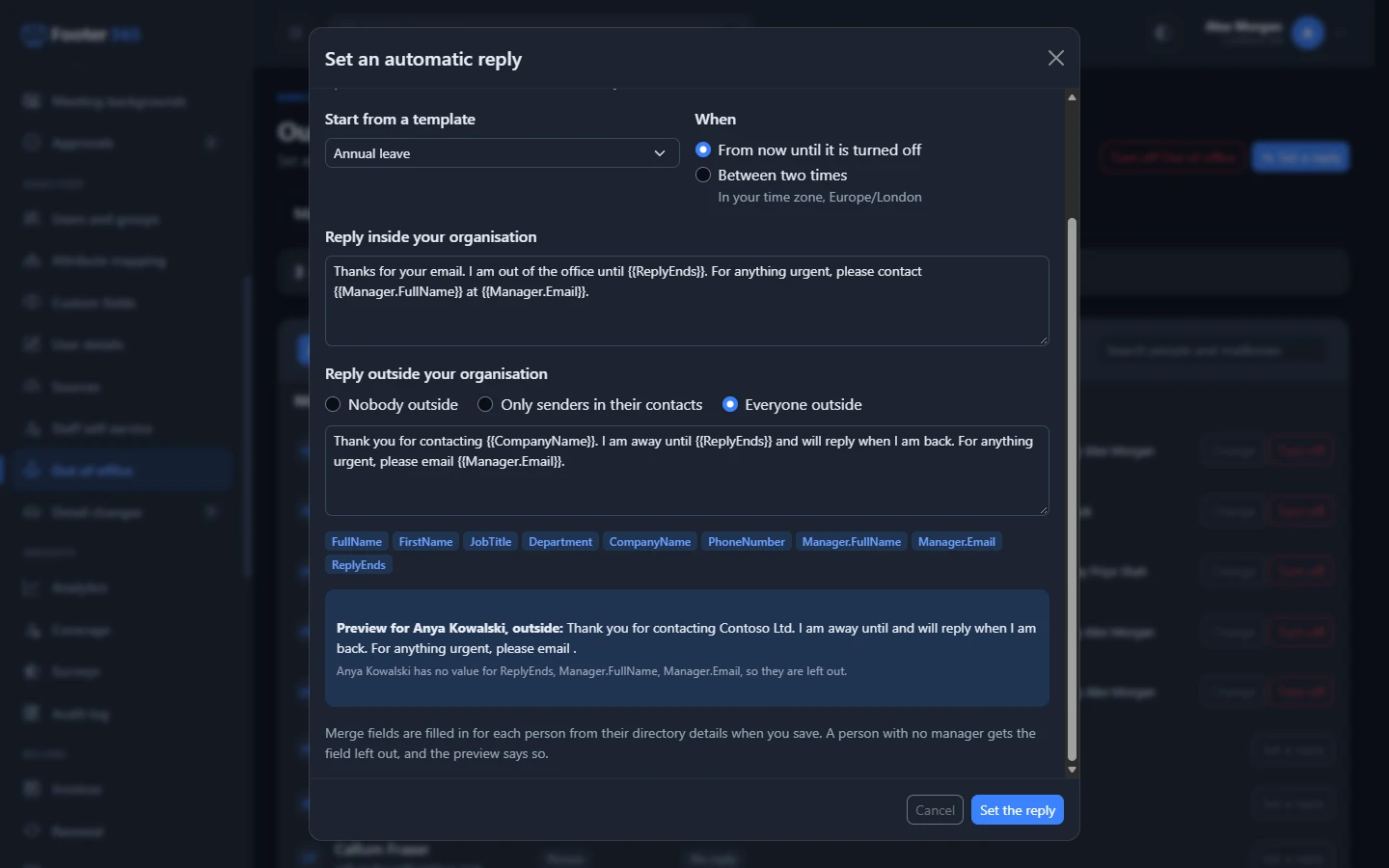Viewport: 1389px width, 868px height.
Task: Click the 'Reply outside your organisation' heading
Action: click(x=436, y=374)
